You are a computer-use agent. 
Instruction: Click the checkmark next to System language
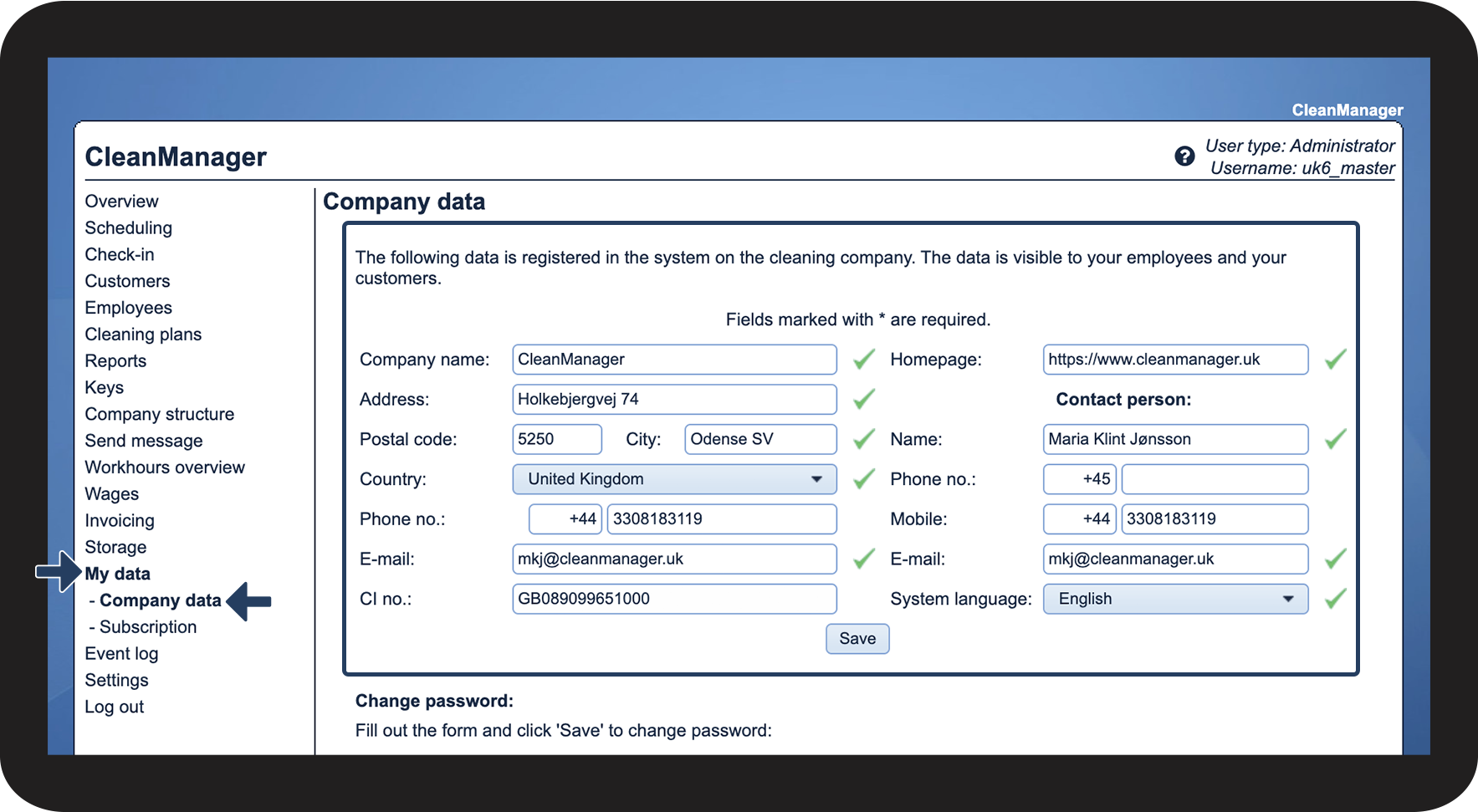click(1335, 599)
